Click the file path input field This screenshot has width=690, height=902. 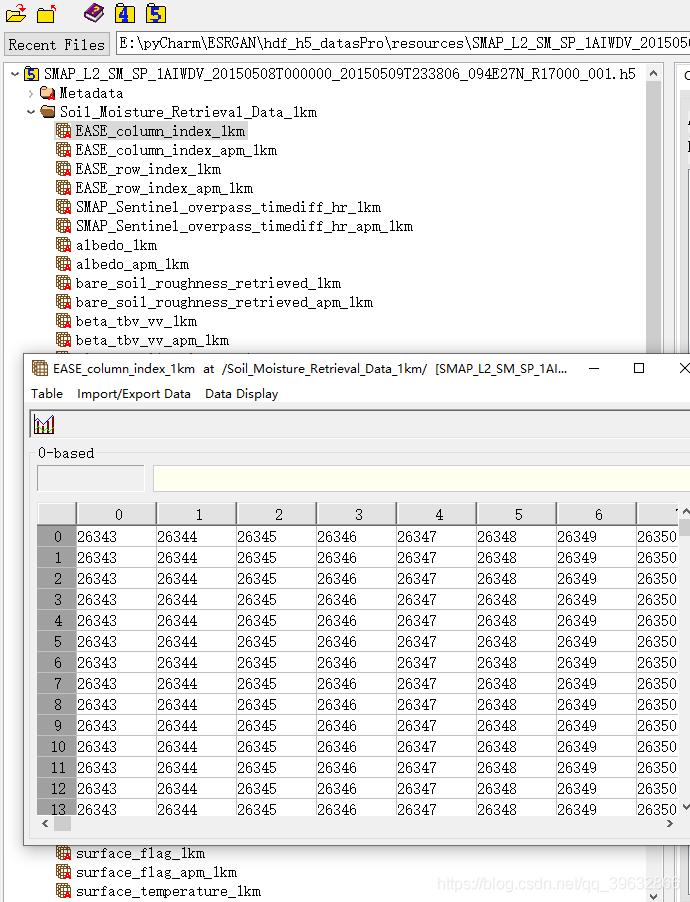[400, 44]
